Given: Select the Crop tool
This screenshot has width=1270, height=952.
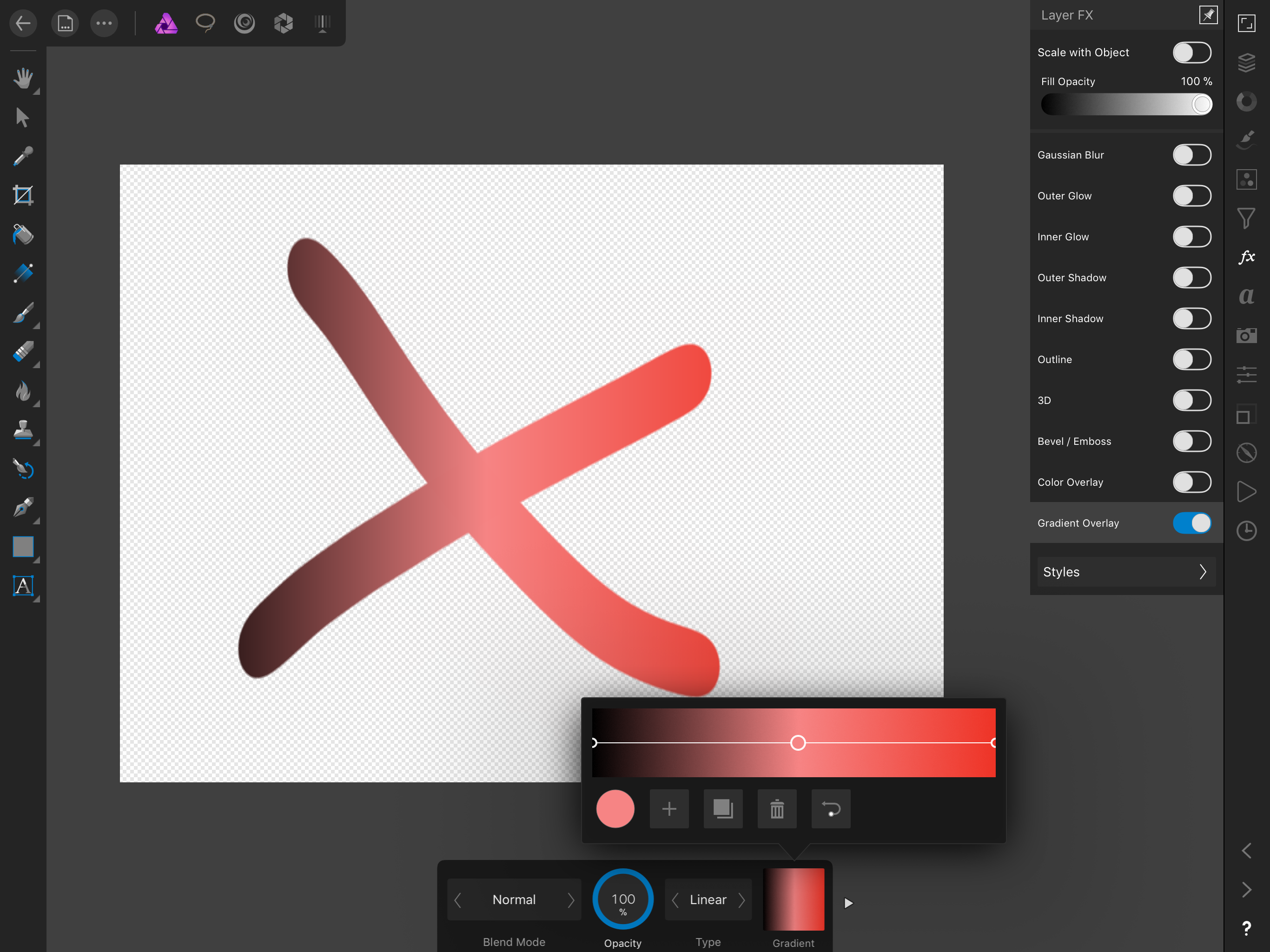Looking at the screenshot, I should pyautogui.click(x=23, y=195).
